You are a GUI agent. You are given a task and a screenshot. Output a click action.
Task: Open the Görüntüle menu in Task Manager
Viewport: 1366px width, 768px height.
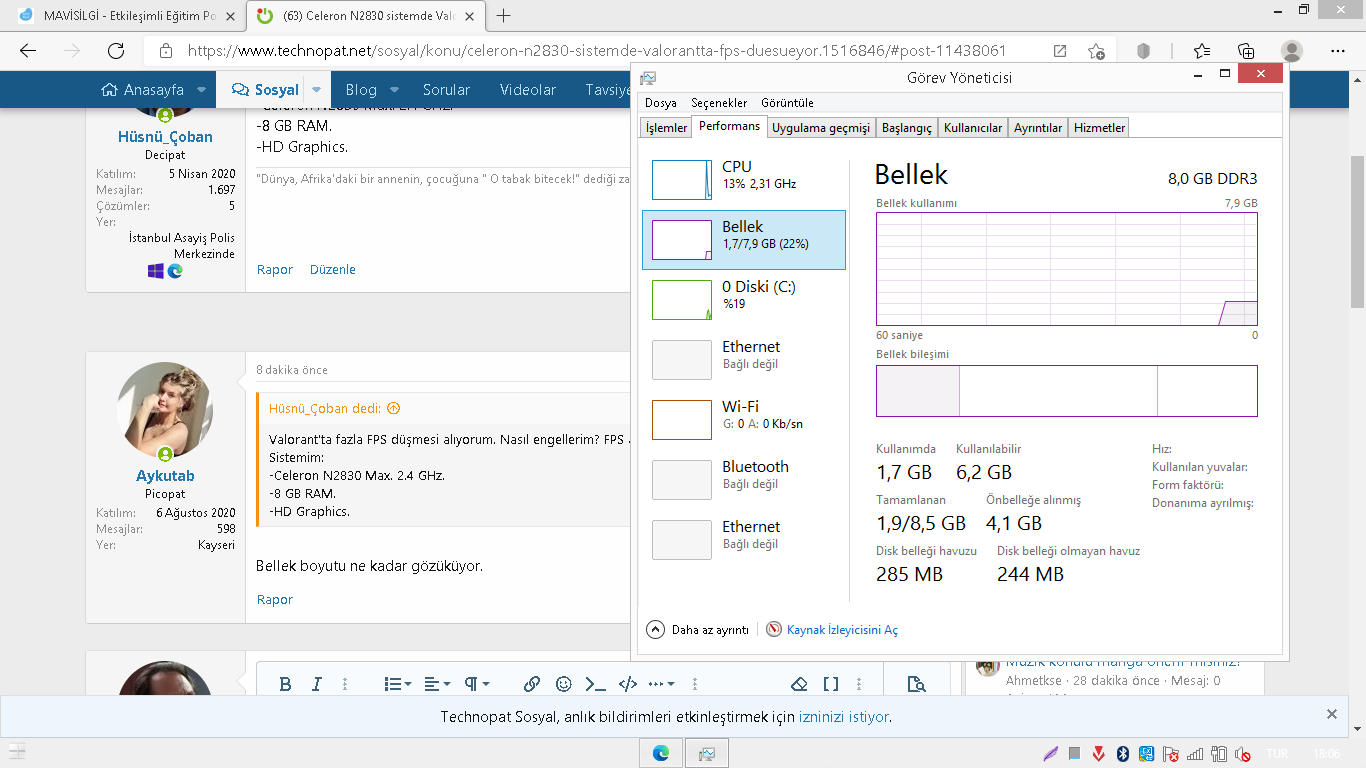pos(787,103)
